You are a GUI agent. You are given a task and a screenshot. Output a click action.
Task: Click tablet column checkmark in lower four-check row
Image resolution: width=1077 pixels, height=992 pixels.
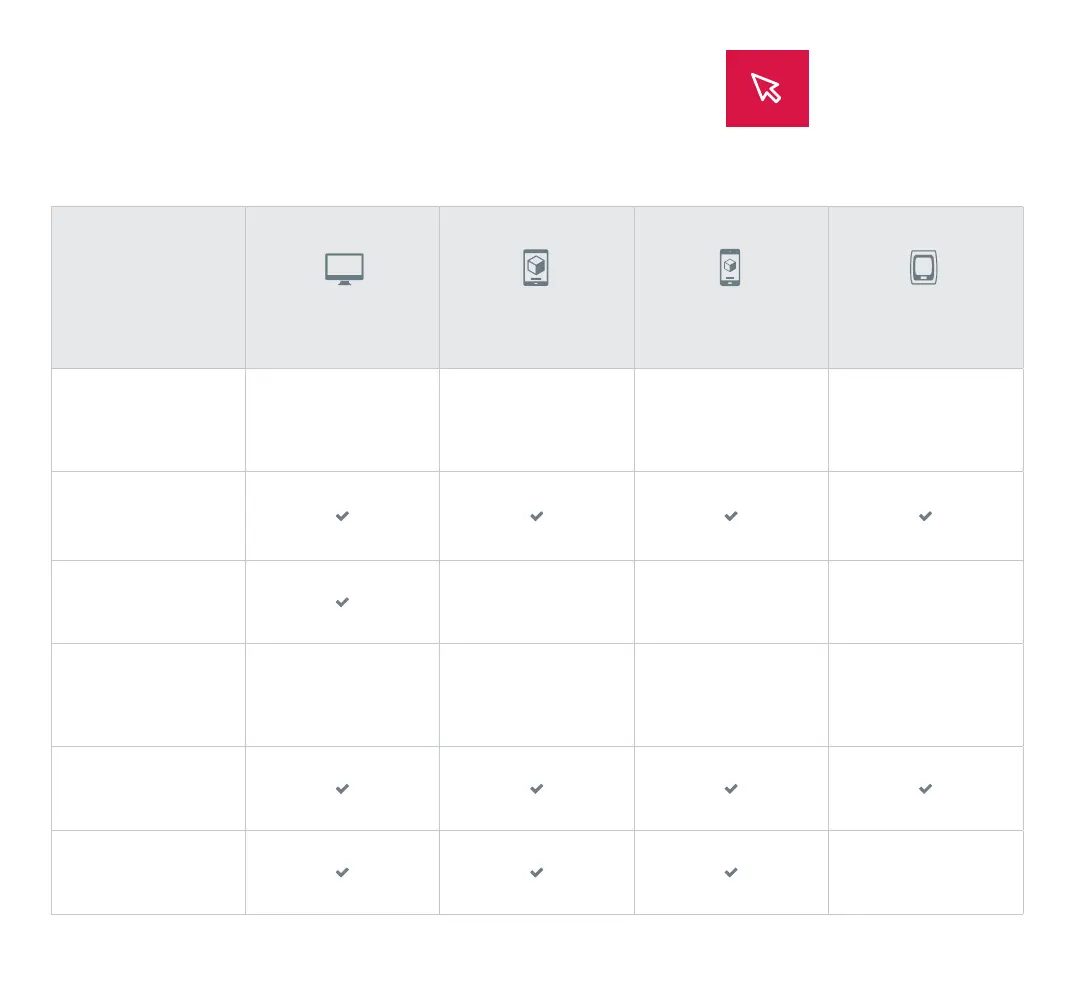click(536, 789)
